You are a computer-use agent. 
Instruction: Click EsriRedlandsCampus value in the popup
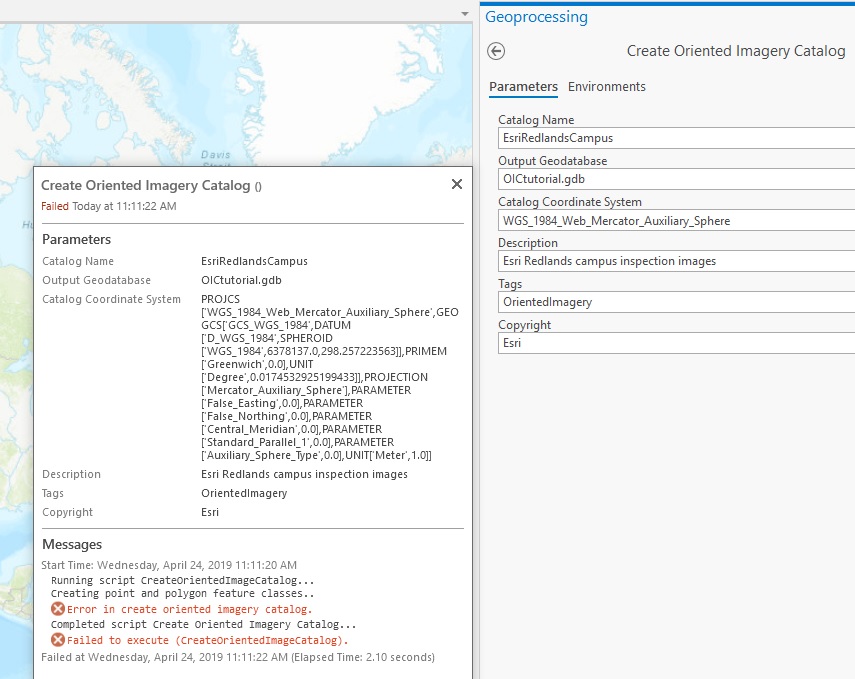click(254, 261)
